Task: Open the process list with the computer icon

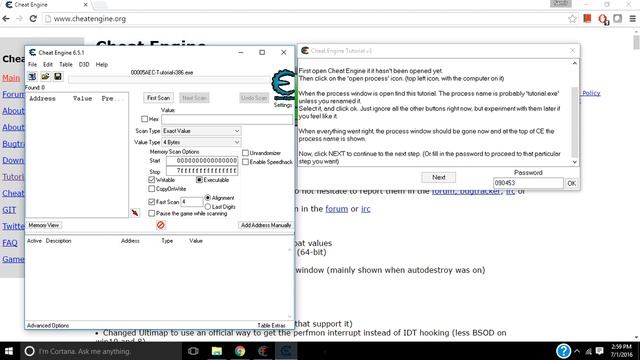Action: 32,76
